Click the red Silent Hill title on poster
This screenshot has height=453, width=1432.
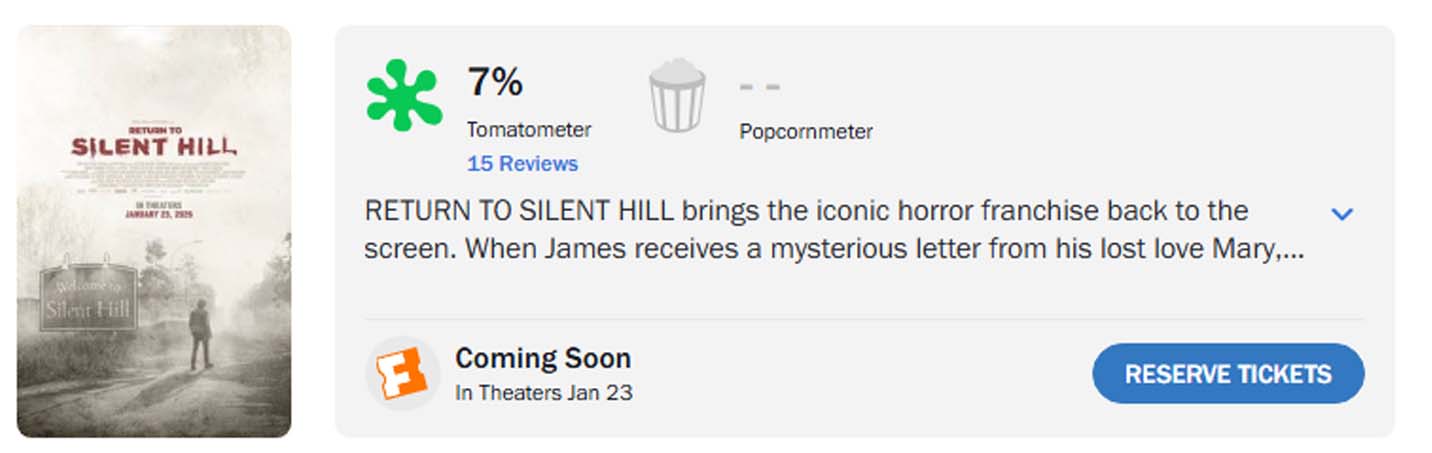[x=154, y=146]
